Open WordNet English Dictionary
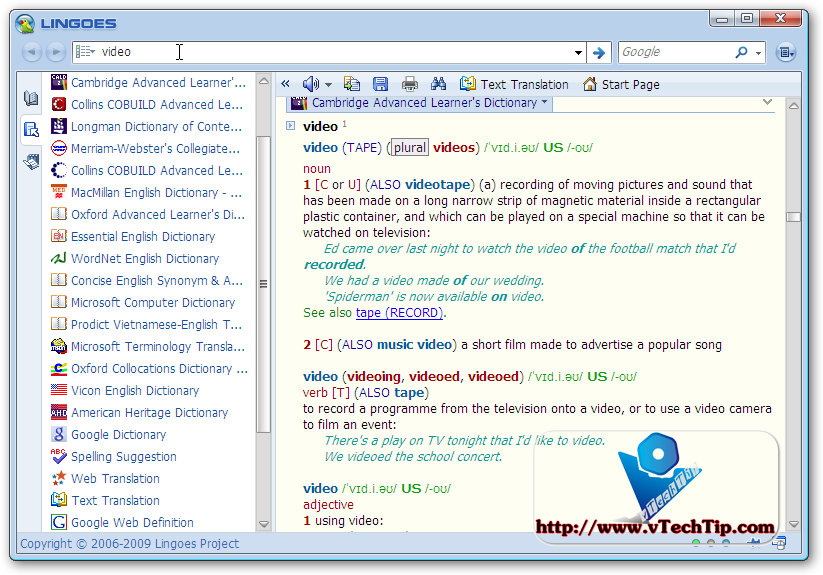The width and height of the screenshot is (823, 575). click(x=135, y=259)
